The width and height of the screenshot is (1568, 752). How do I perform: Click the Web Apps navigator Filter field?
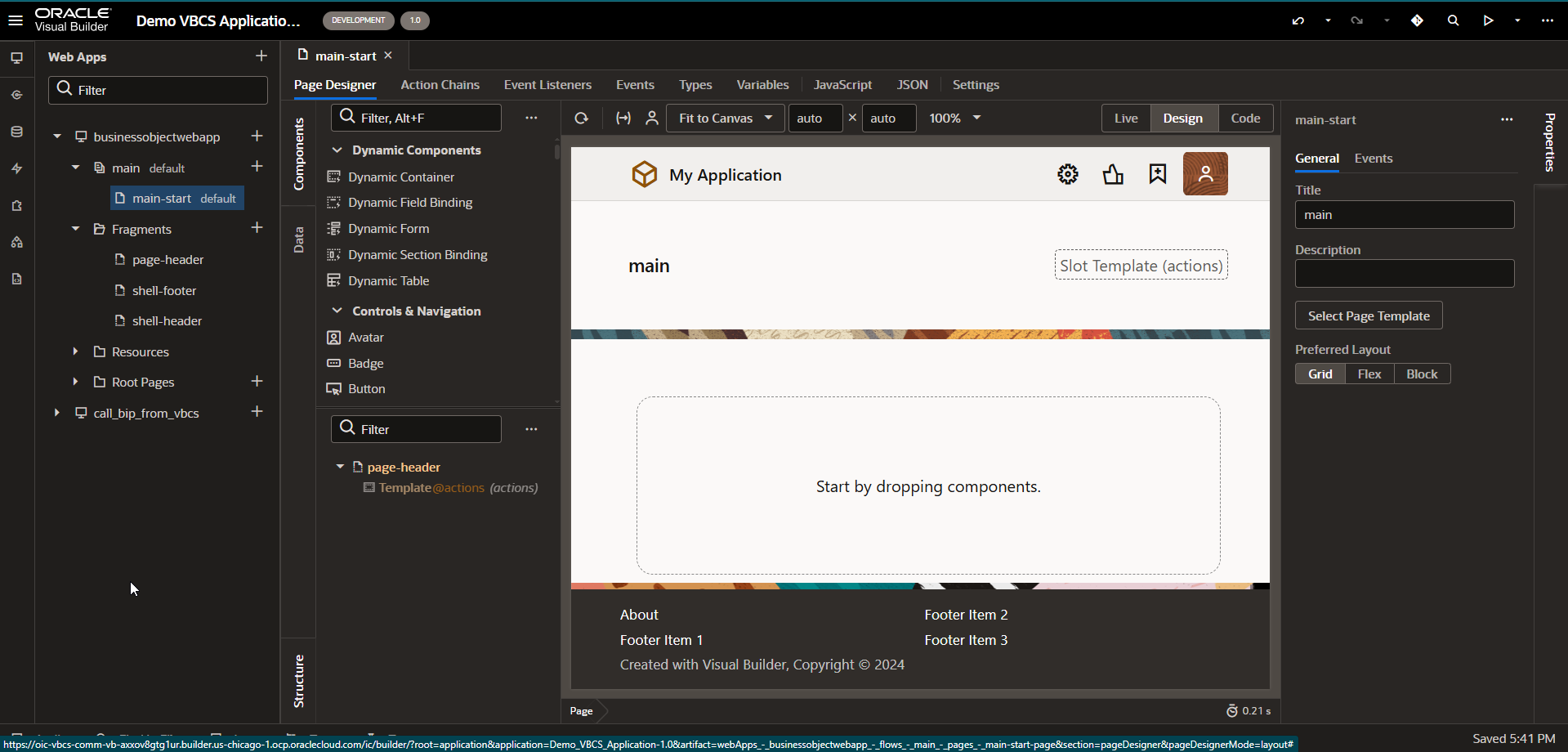tap(159, 90)
